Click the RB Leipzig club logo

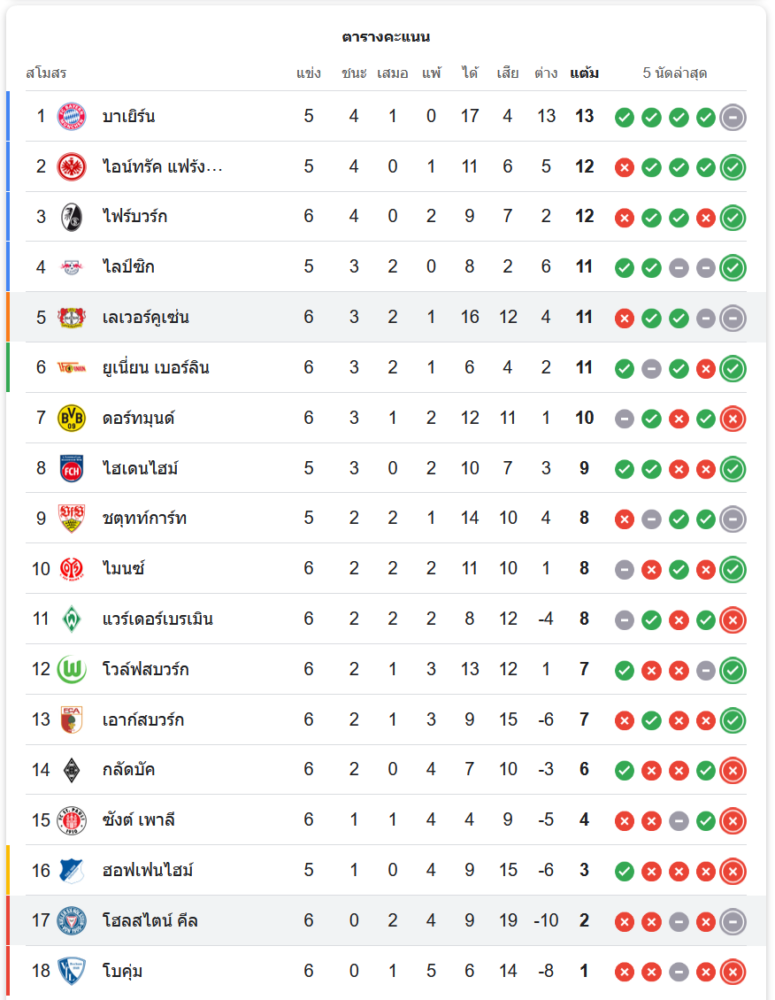[x=72, y=267]
